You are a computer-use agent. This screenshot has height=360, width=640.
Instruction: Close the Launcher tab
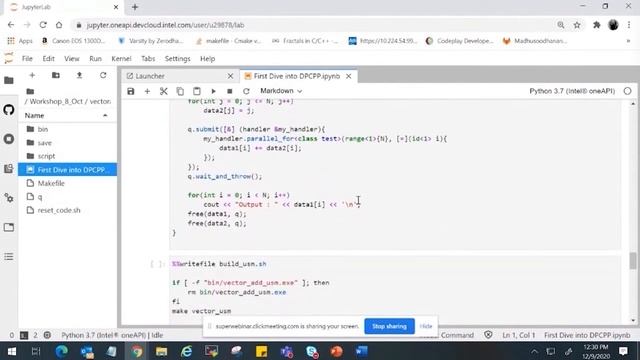(230, 76)
